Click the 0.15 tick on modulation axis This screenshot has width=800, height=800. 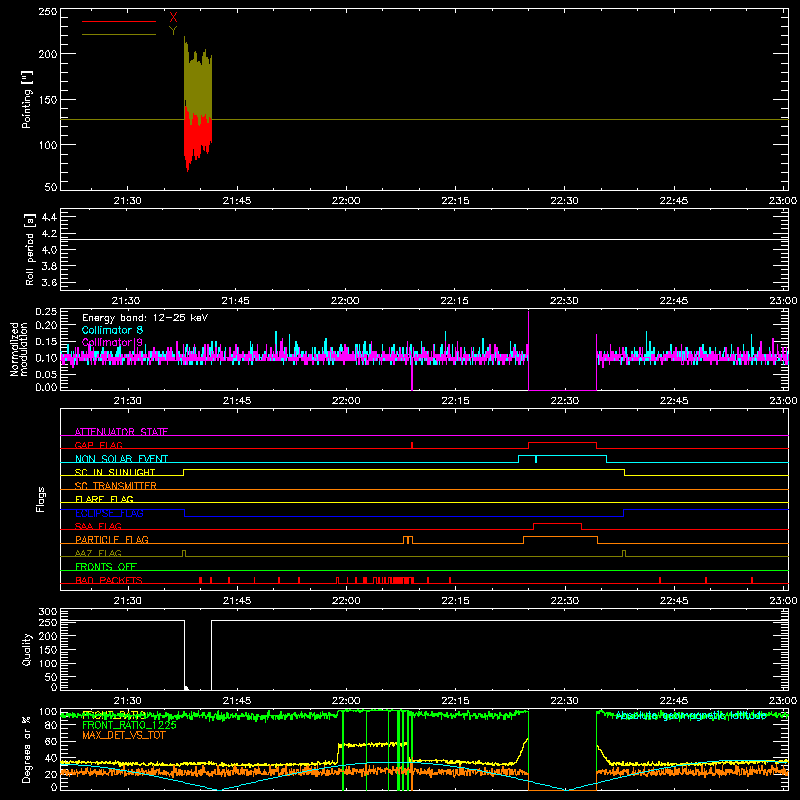coord(46,342)
